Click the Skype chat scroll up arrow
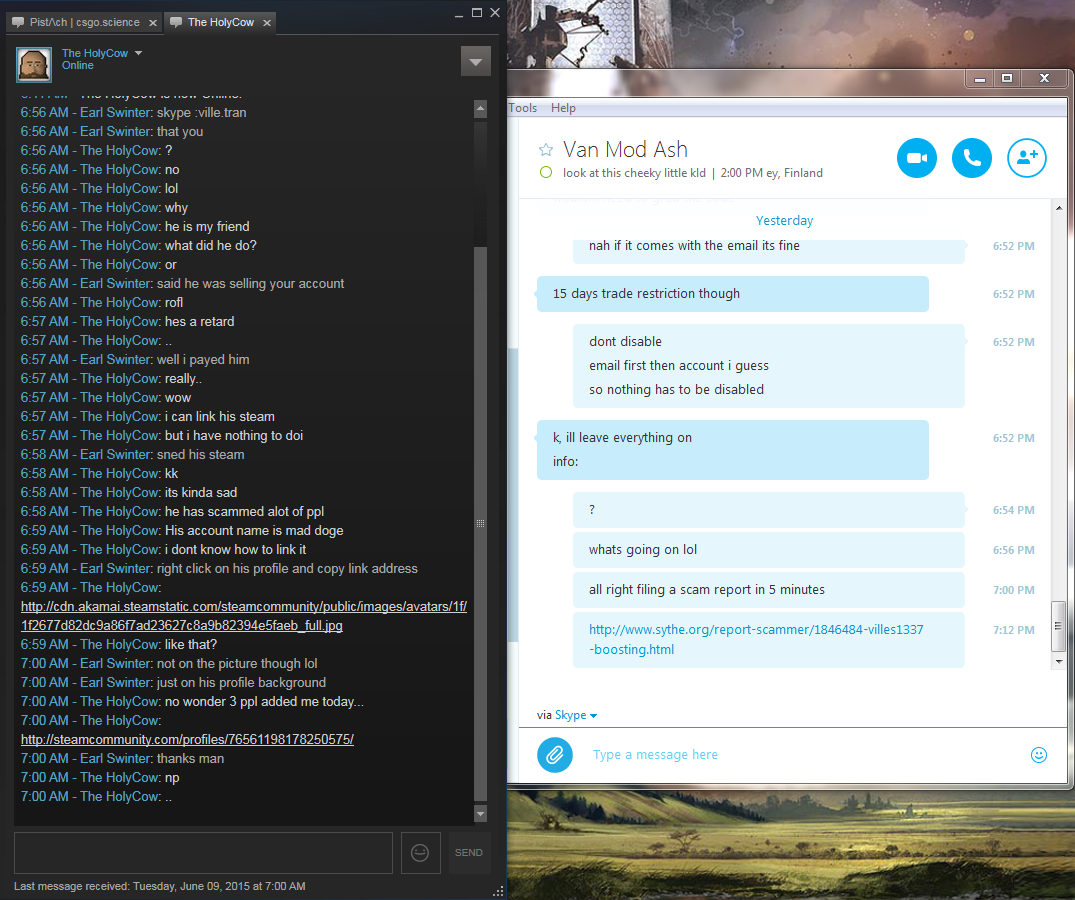This screenshot has height=900, width=1075. click(x=1059, y=208)
